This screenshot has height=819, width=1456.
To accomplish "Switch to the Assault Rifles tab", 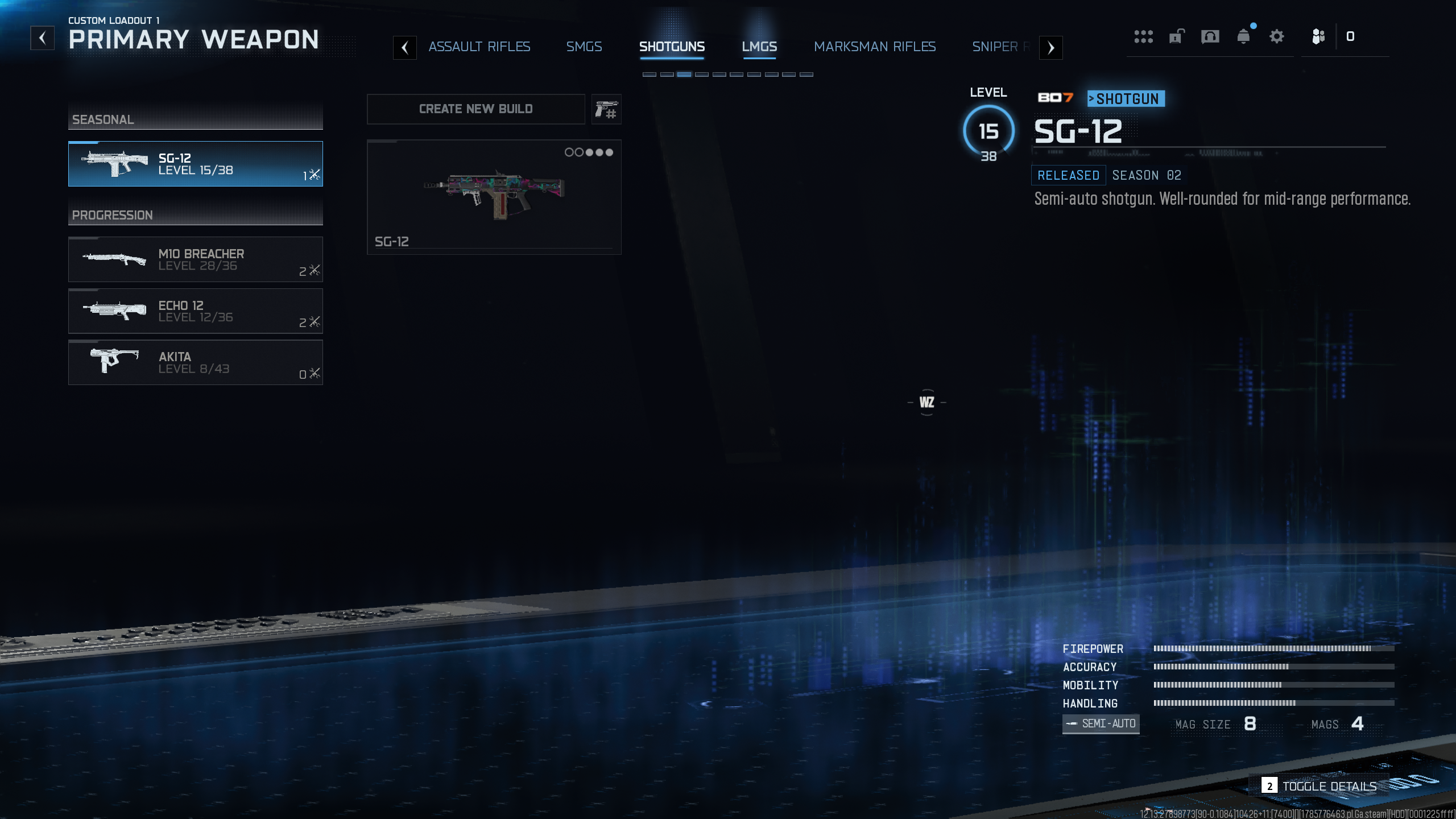I will (479, 47).
